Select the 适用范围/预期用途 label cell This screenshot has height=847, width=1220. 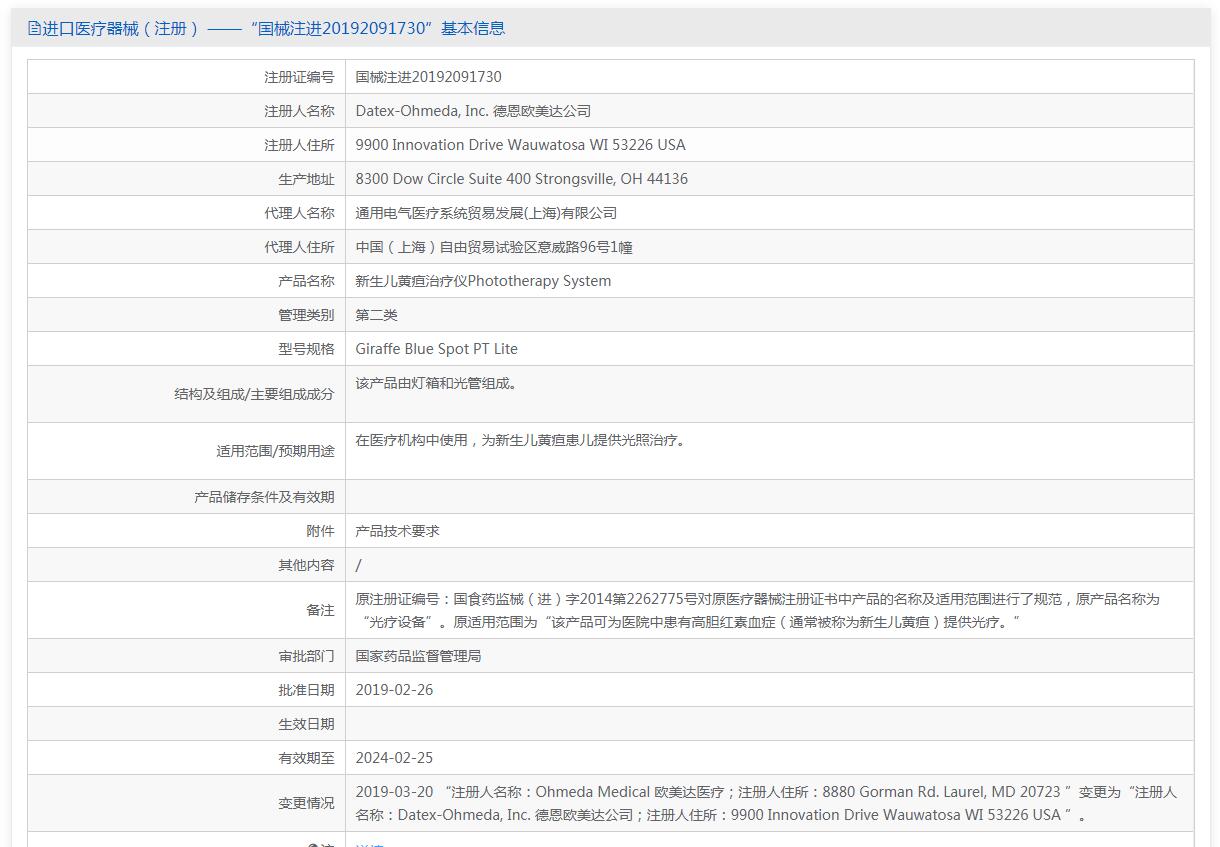point(186,451)
